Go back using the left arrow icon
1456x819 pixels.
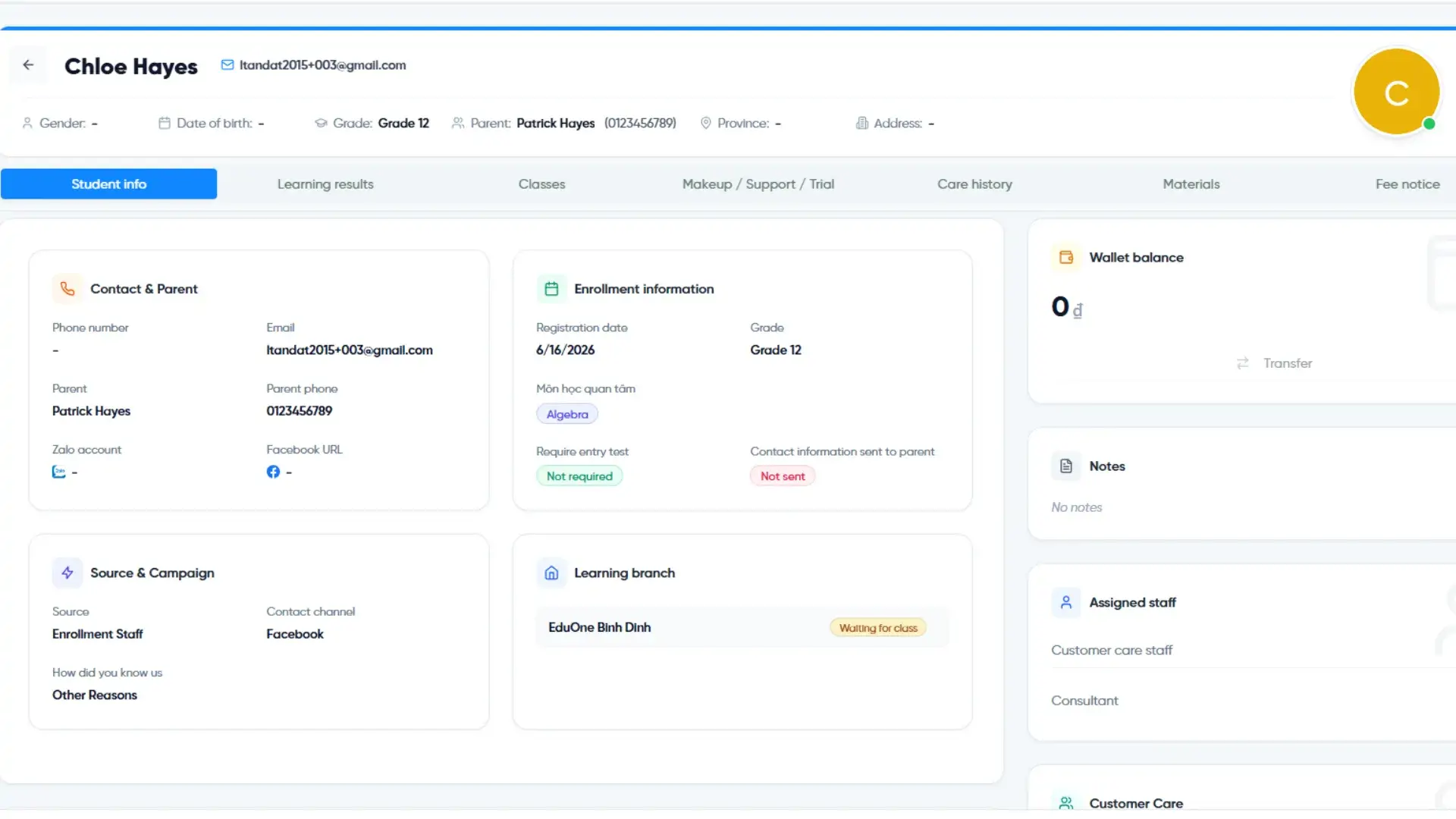[x=28, y=65]
